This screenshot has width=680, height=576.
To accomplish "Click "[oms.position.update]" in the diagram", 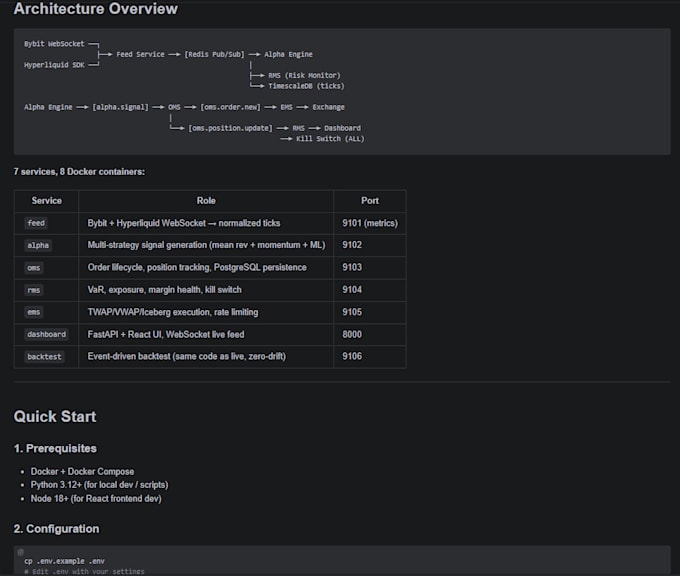I will point(230,128).
